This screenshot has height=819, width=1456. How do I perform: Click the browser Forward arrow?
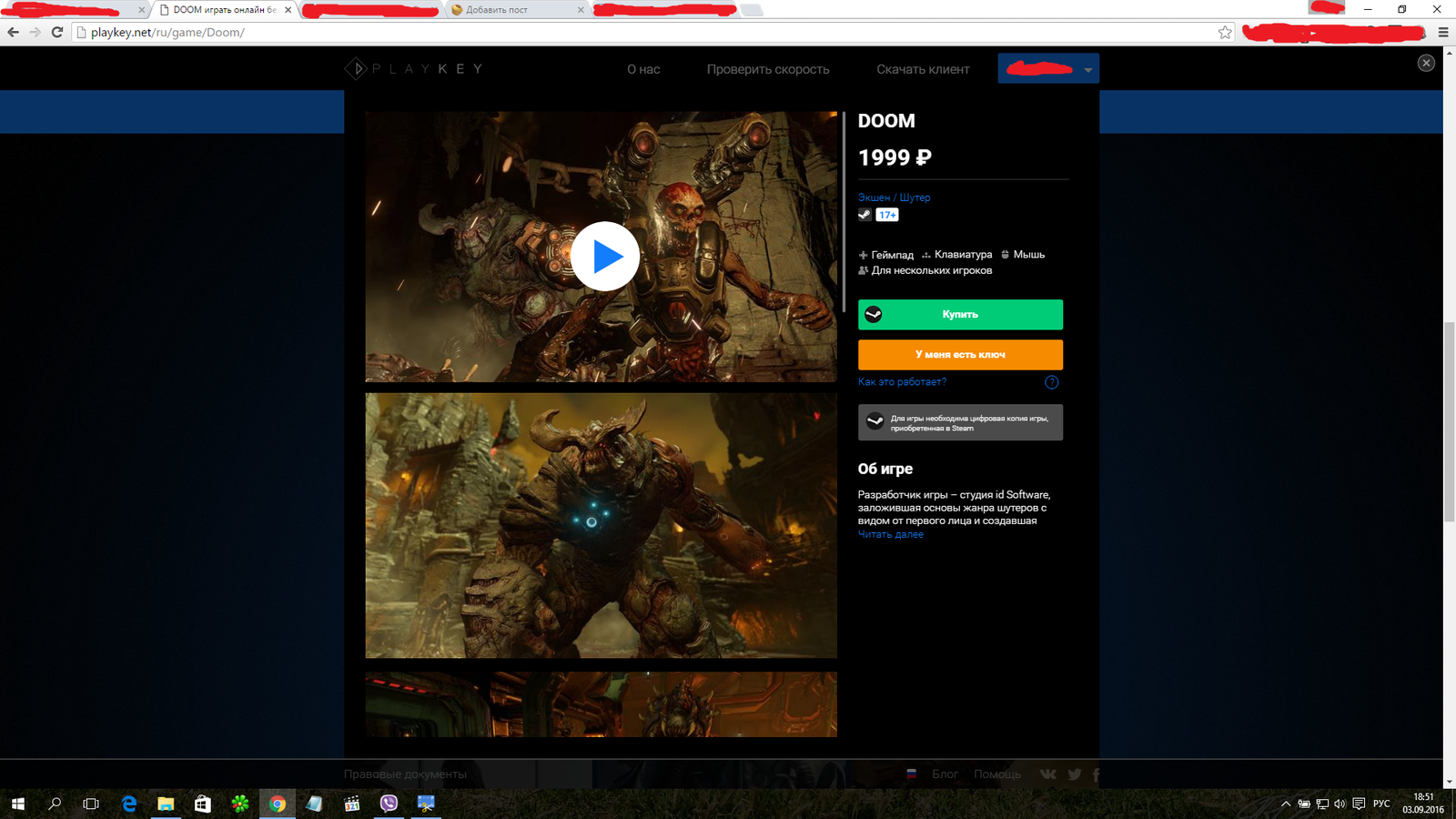35,32
